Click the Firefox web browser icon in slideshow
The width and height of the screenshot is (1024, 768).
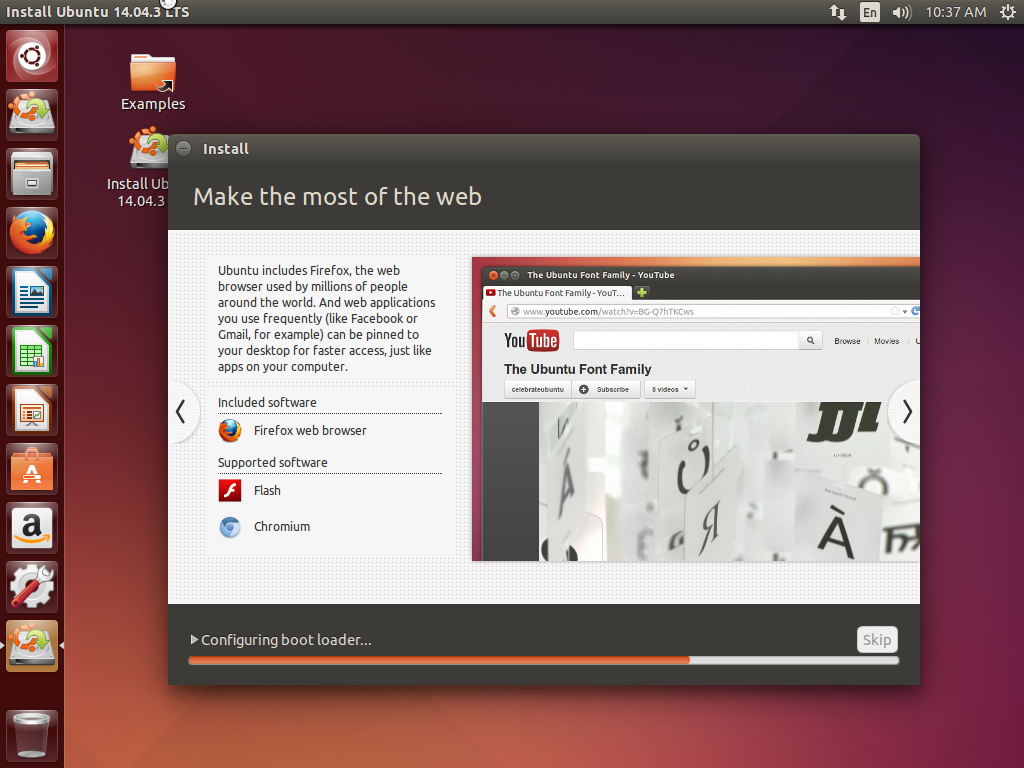click(x=230, y=431)
